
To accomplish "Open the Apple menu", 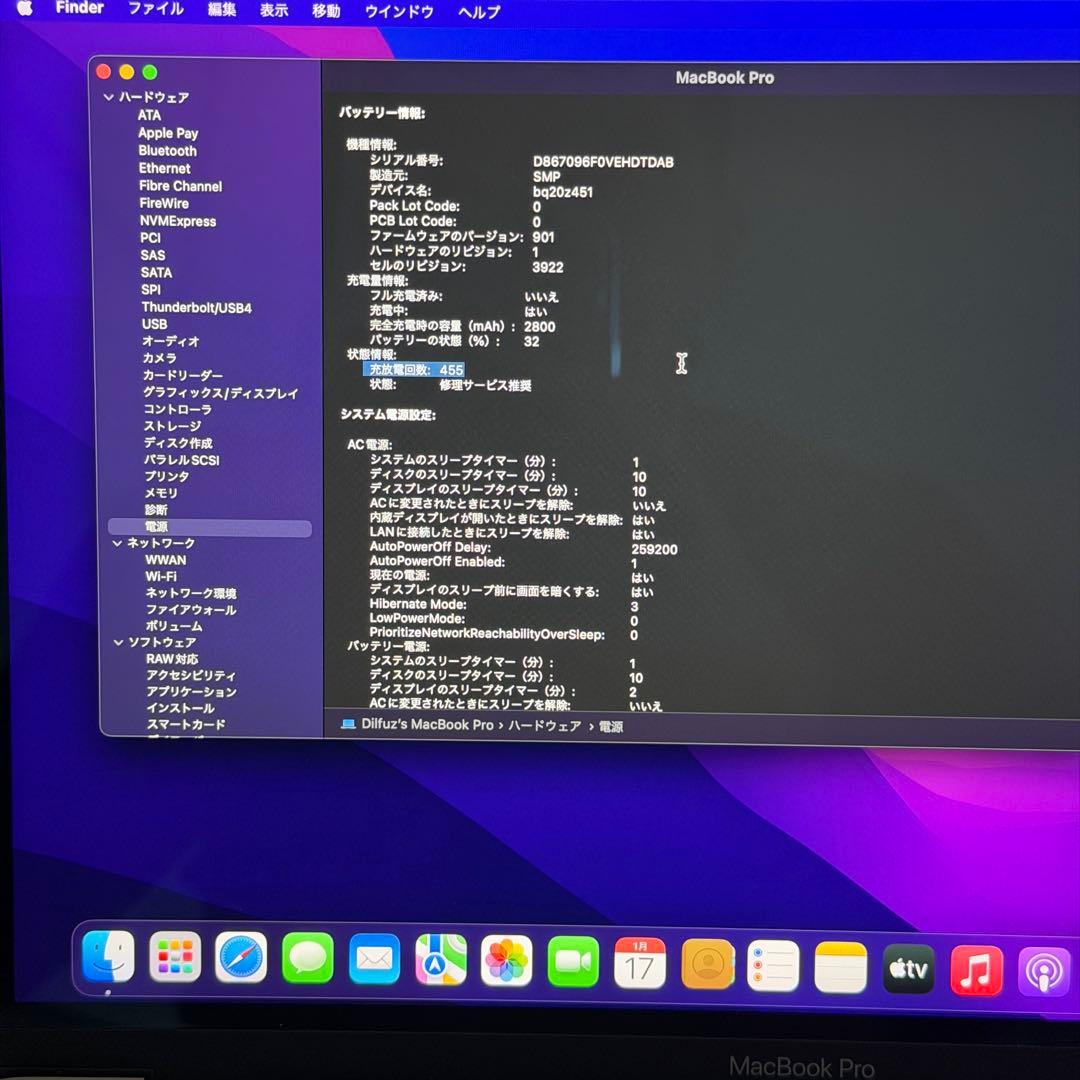I will pyautogui.click(x=23, y=11).
